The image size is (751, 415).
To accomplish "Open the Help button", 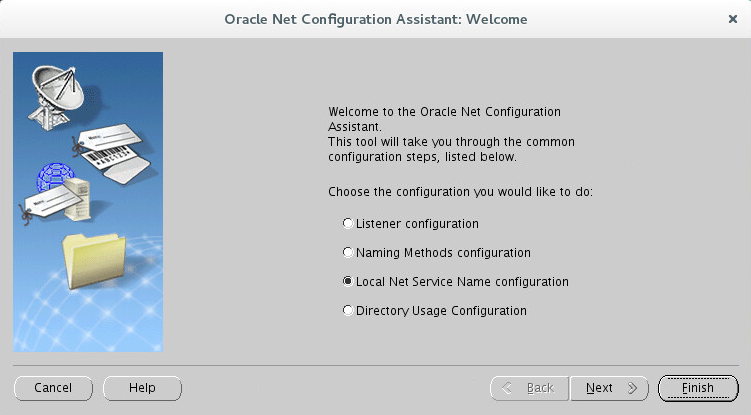I will pos(142,388).
